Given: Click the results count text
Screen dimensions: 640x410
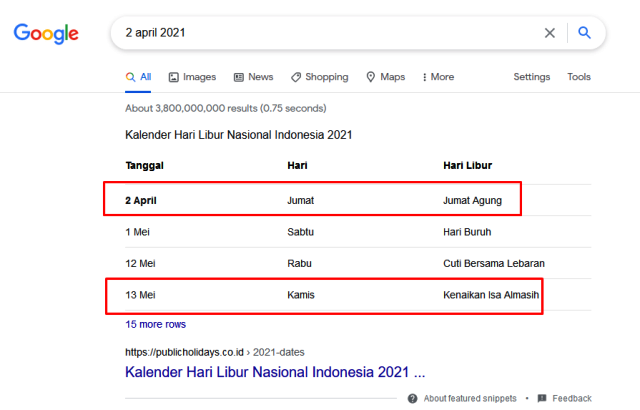Looking at the screenshot, I should (x=226, y=109).
